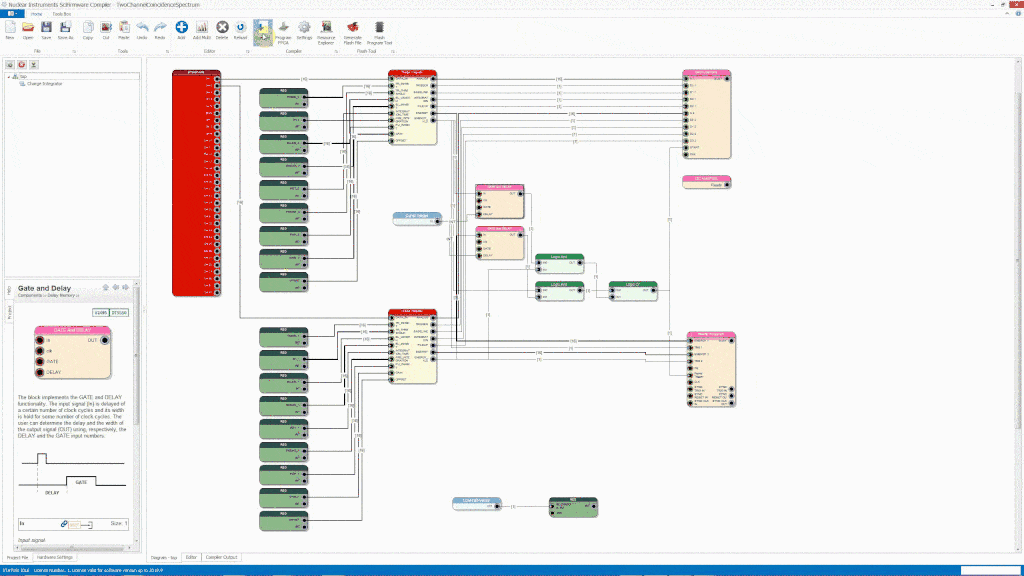Open the application menu button
The image size is (1024, 576).
(11, 13)
